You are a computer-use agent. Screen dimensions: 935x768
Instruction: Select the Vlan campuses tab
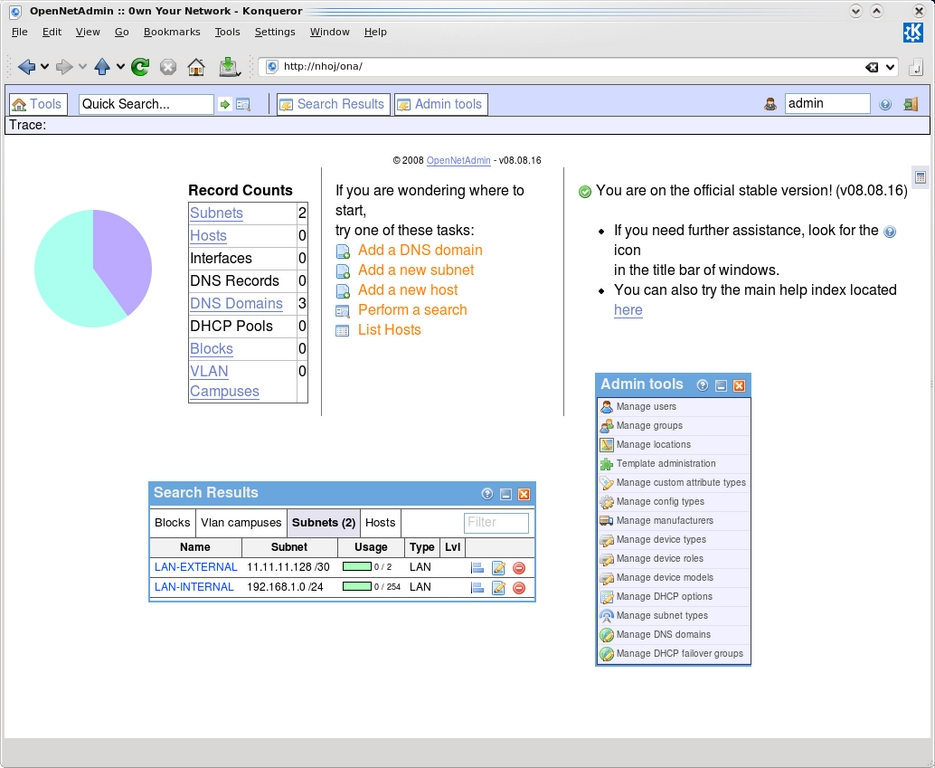pos(241,522)
